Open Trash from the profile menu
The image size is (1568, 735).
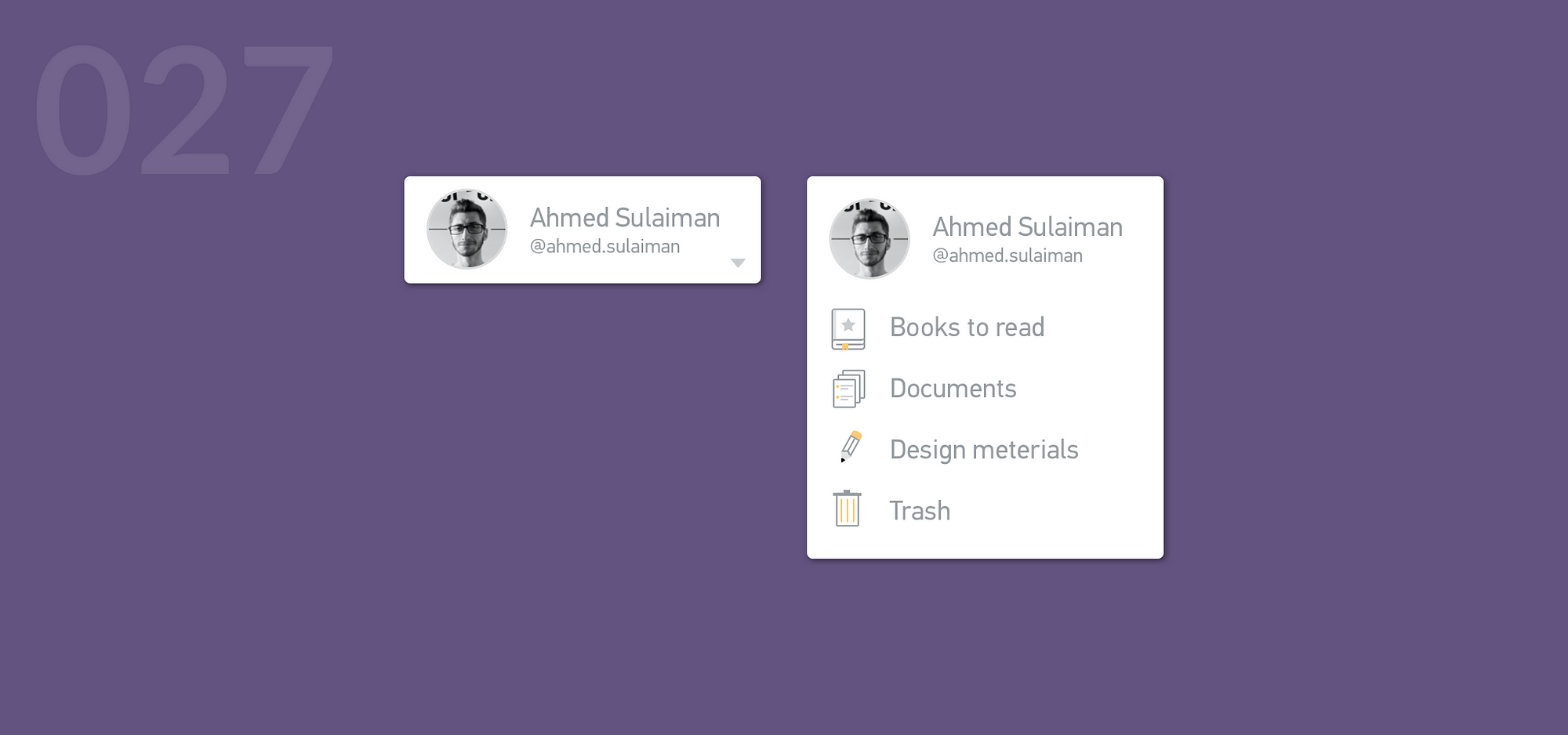985,512
